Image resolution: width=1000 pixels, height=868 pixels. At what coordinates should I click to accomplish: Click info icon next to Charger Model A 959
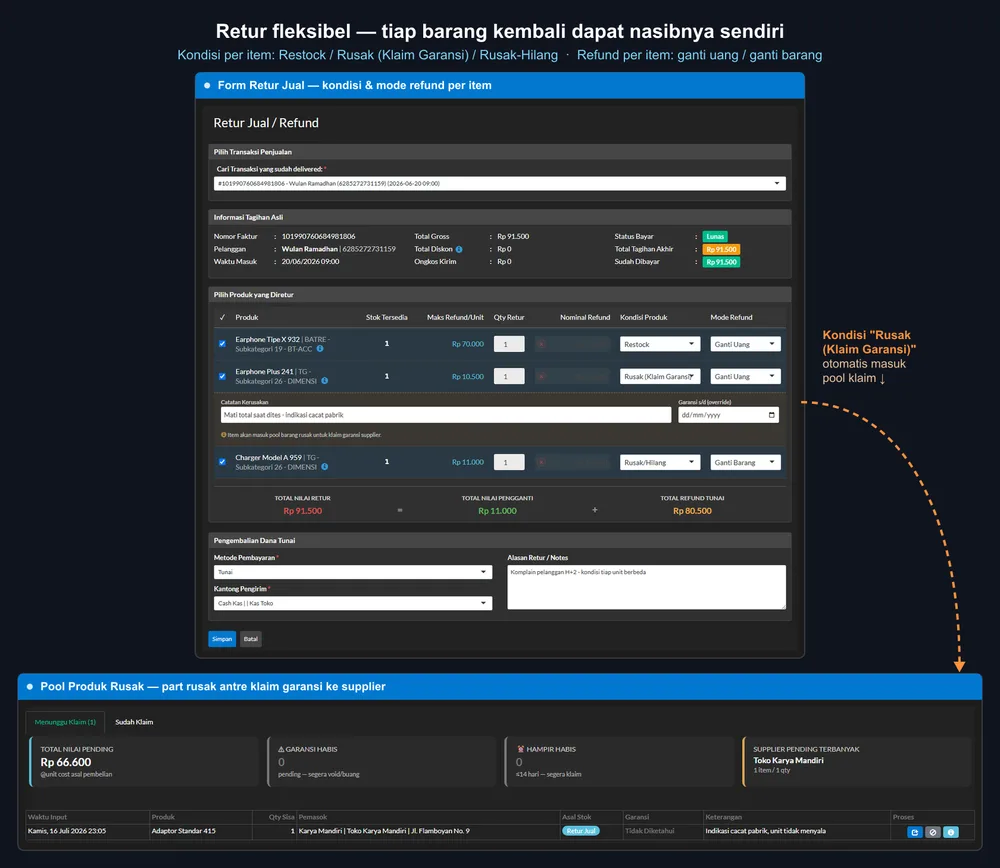325,467
